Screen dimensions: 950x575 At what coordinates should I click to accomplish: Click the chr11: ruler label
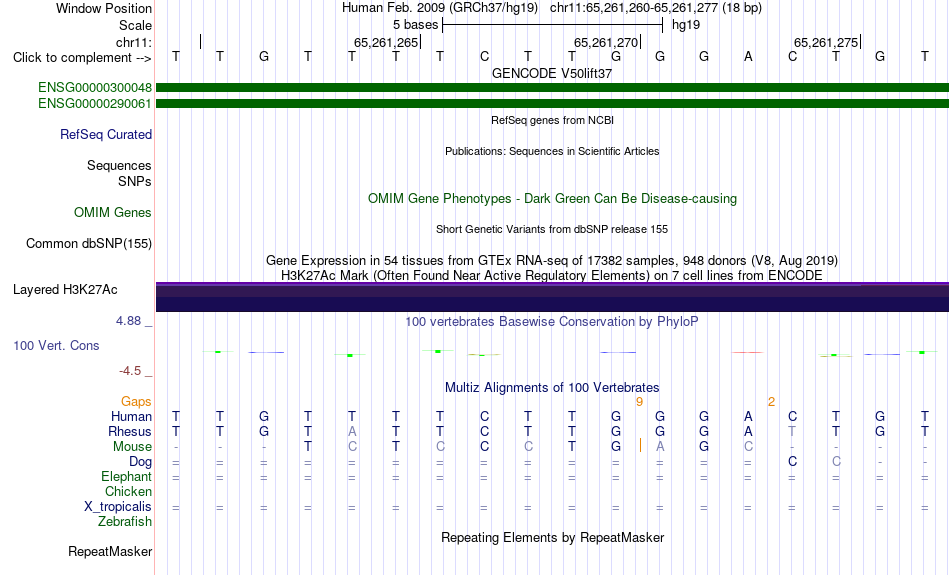coord(134,42)
